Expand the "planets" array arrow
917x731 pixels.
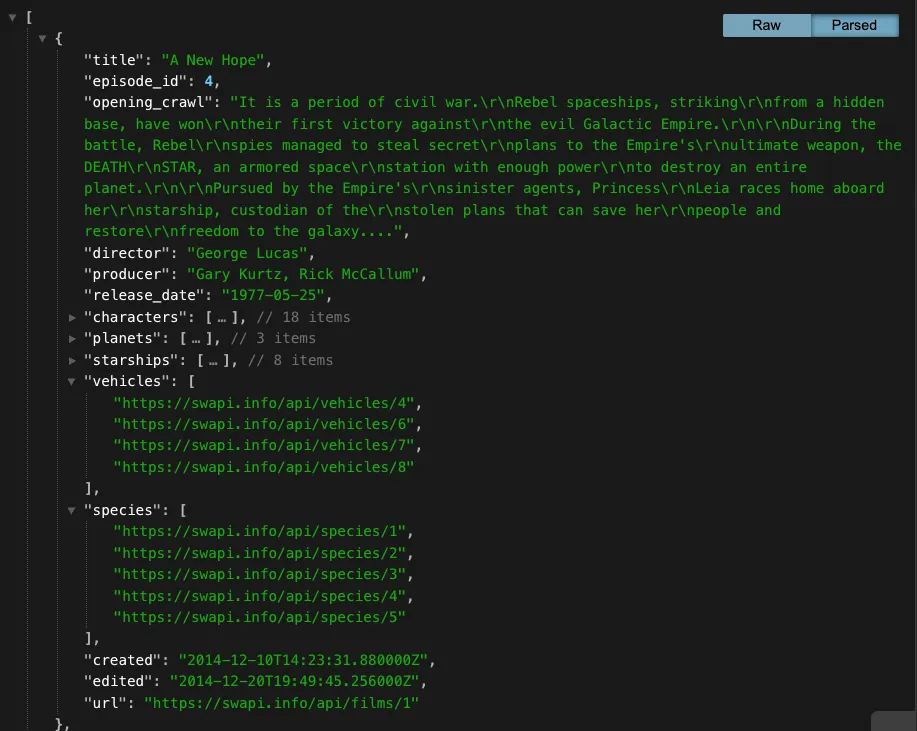(x=73, y=339)
